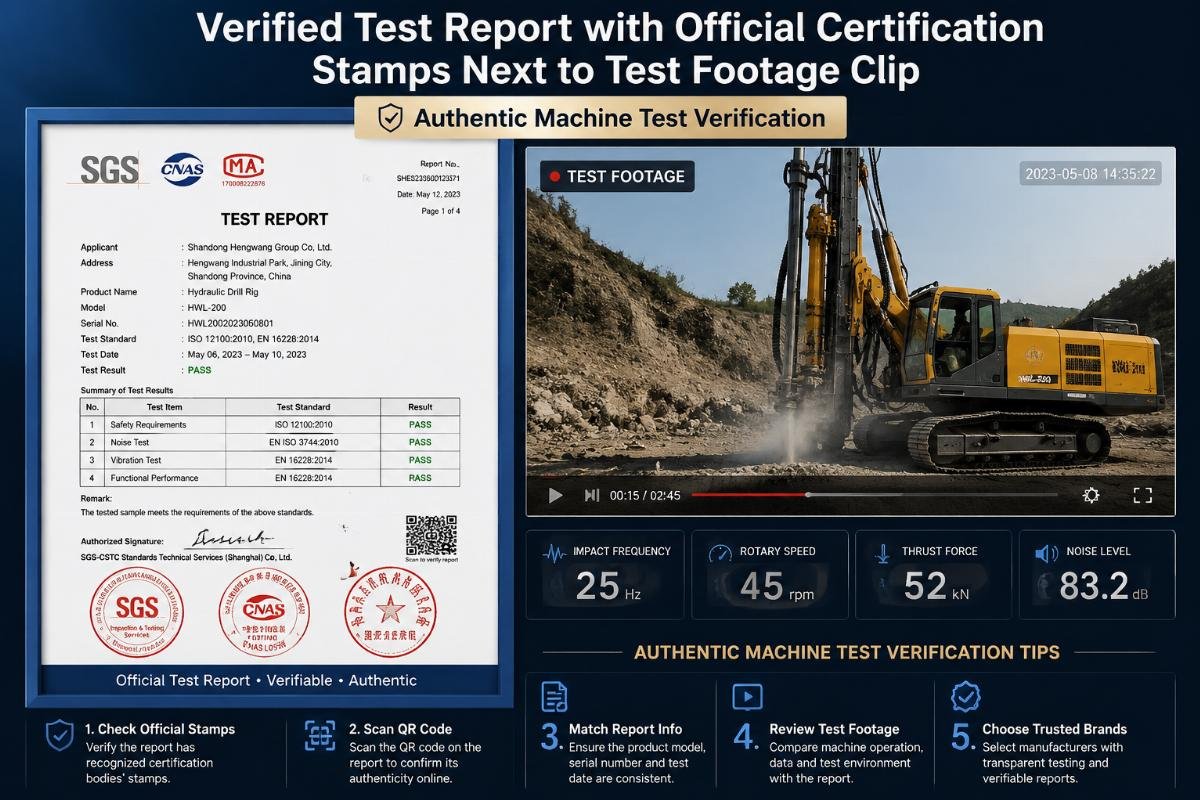Click test date 'May 06, 2023 – May 10, 2023'

(247, 354)
